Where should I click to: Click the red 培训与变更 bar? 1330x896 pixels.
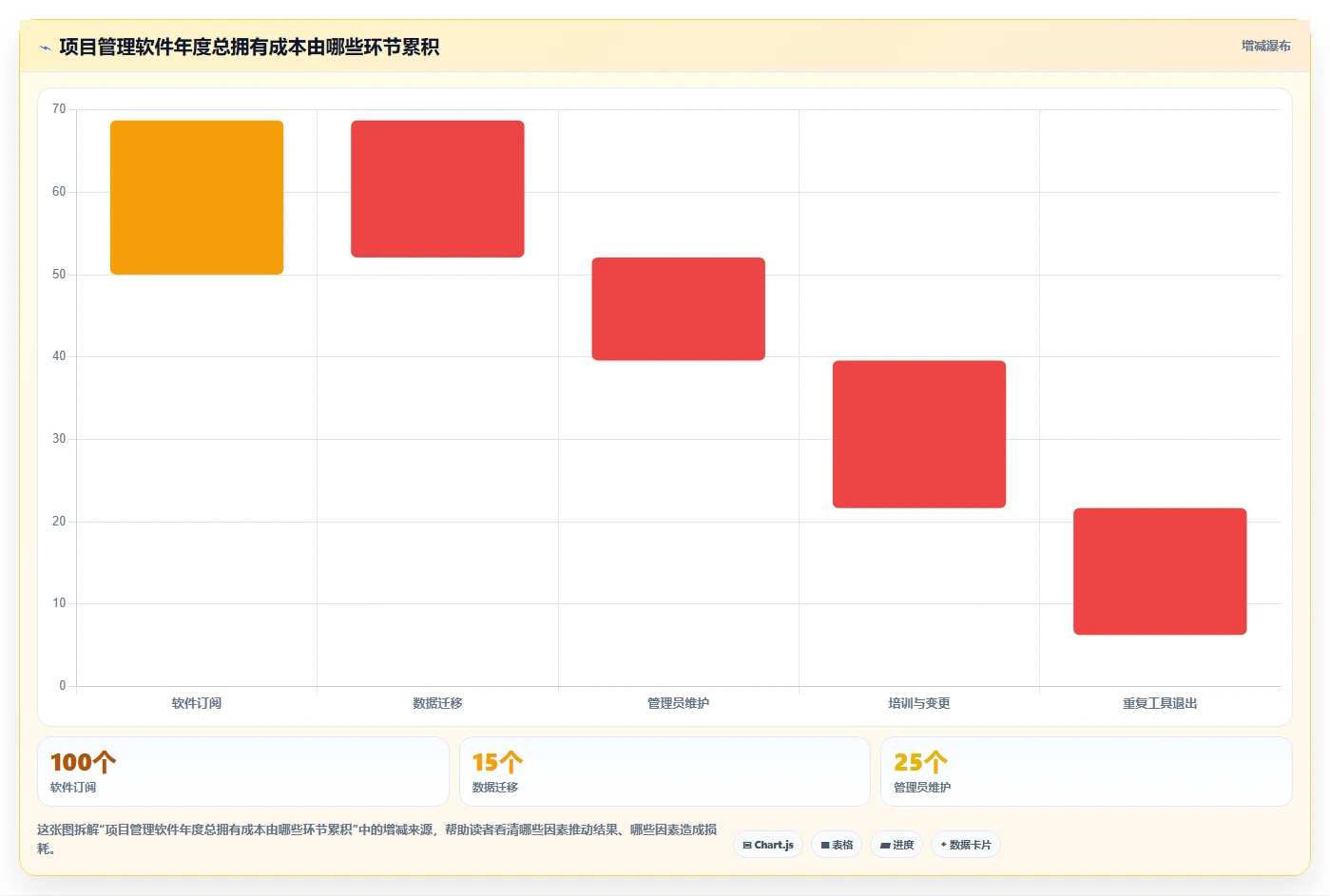pyautogui.click(x=919, y=434)
